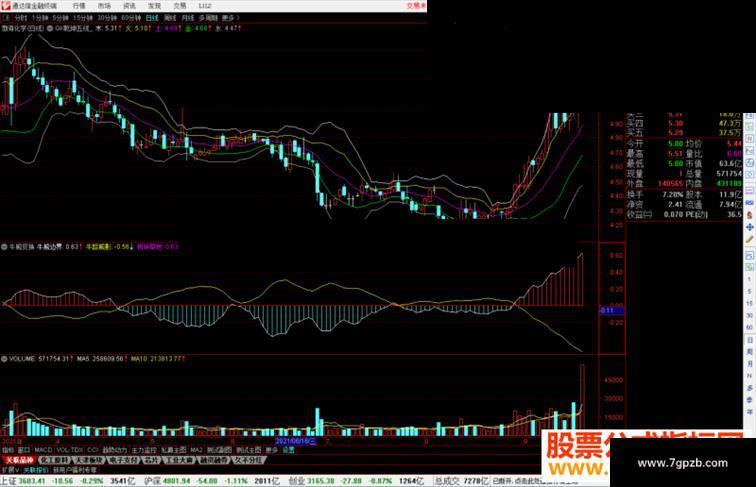
Task: Open the 多周期 view tab
Action: (208, 18)
